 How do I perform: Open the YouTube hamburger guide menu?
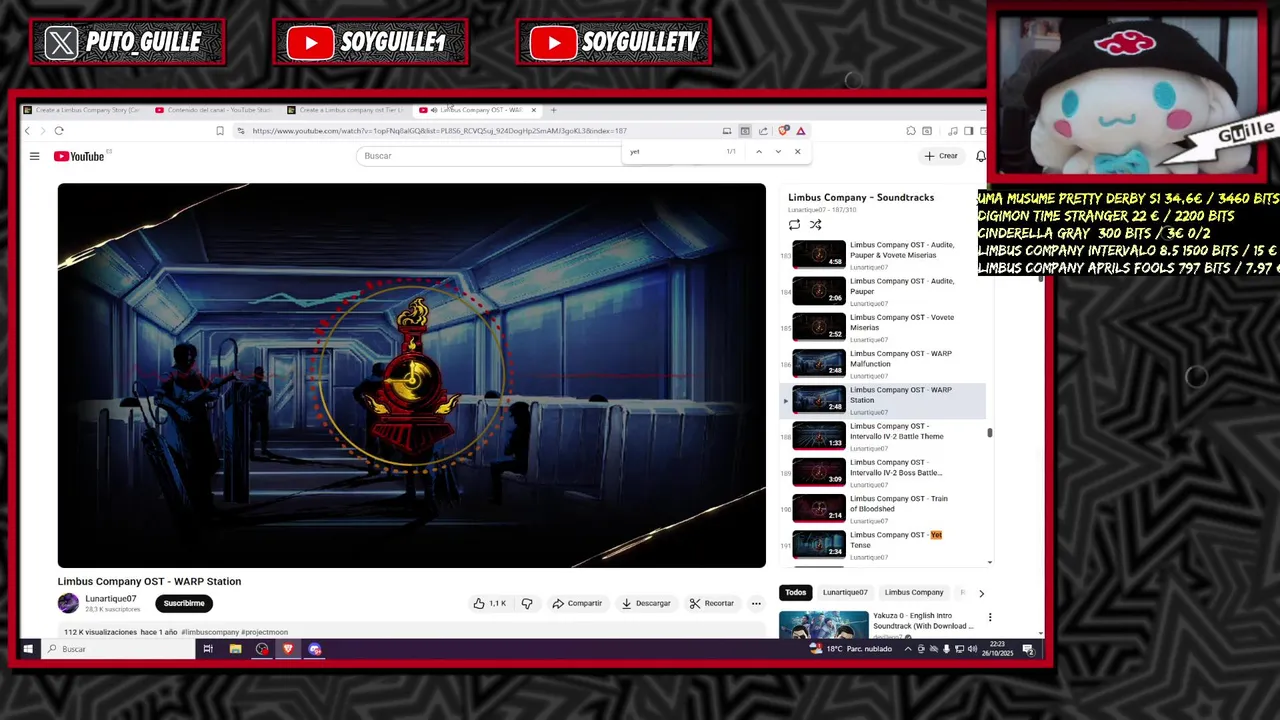tap(34, 156)
